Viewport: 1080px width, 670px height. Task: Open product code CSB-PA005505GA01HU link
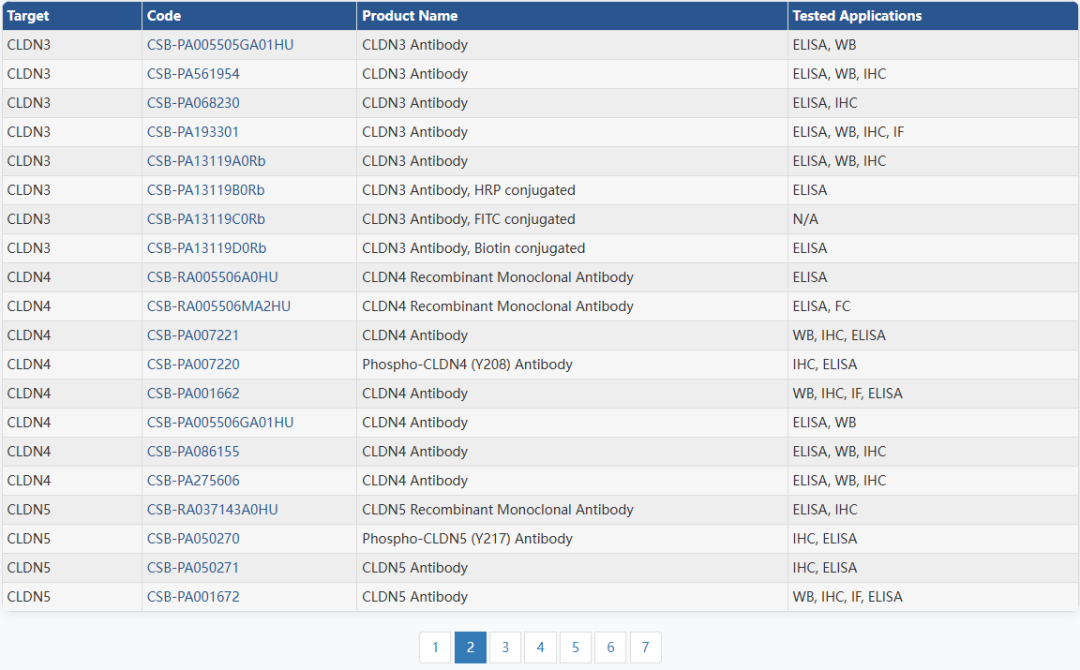pyautogui.click(x=220, y=45)
